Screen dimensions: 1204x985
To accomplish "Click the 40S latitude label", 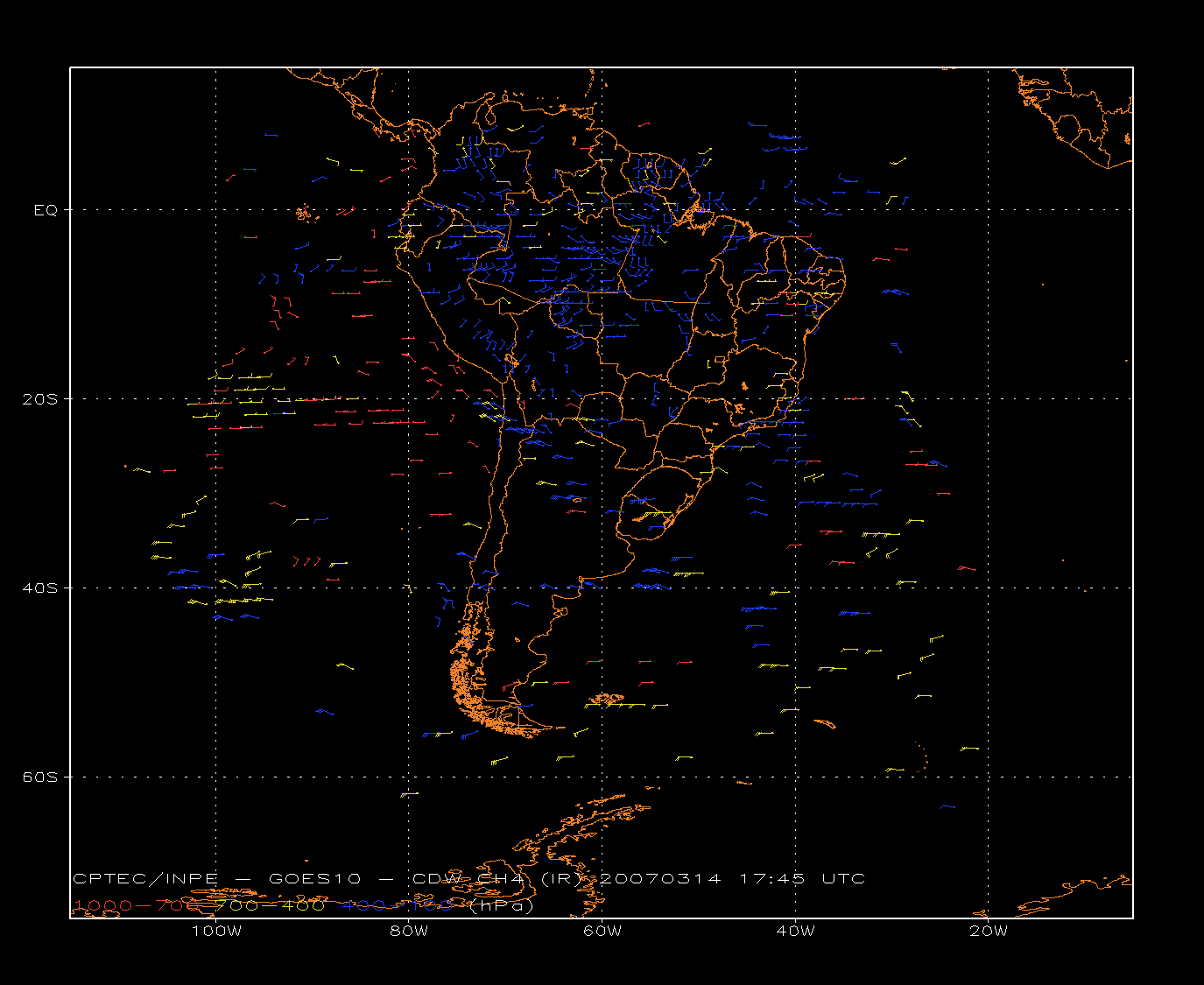I will (39, 588).
